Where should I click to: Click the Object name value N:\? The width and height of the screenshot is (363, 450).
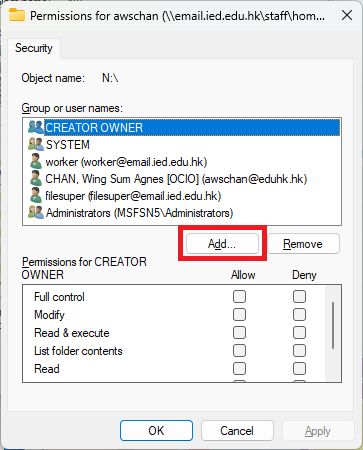pos(110,78)
